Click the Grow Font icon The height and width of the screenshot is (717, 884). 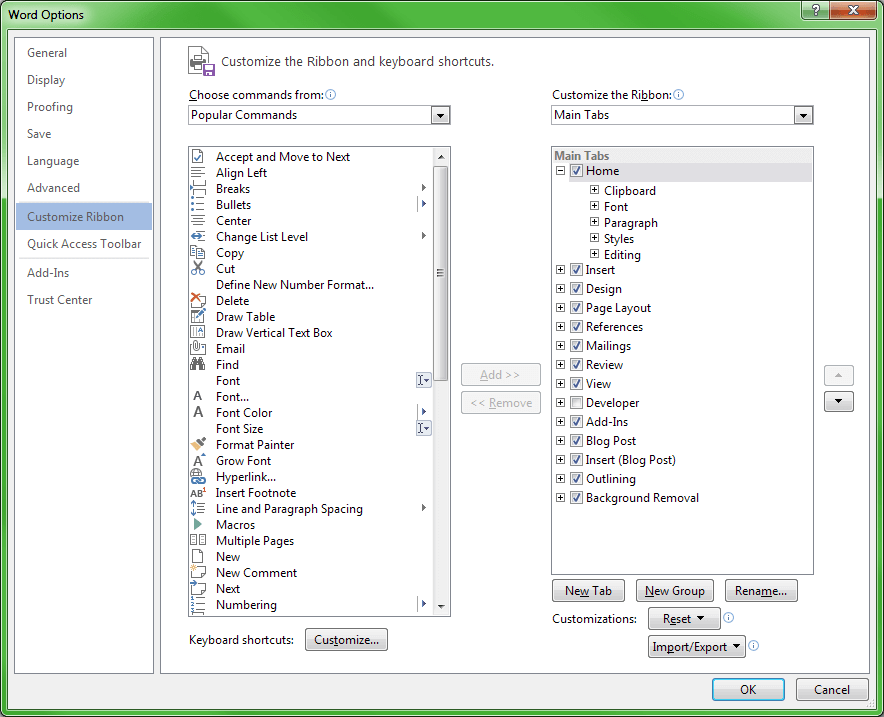click(197, 461)
